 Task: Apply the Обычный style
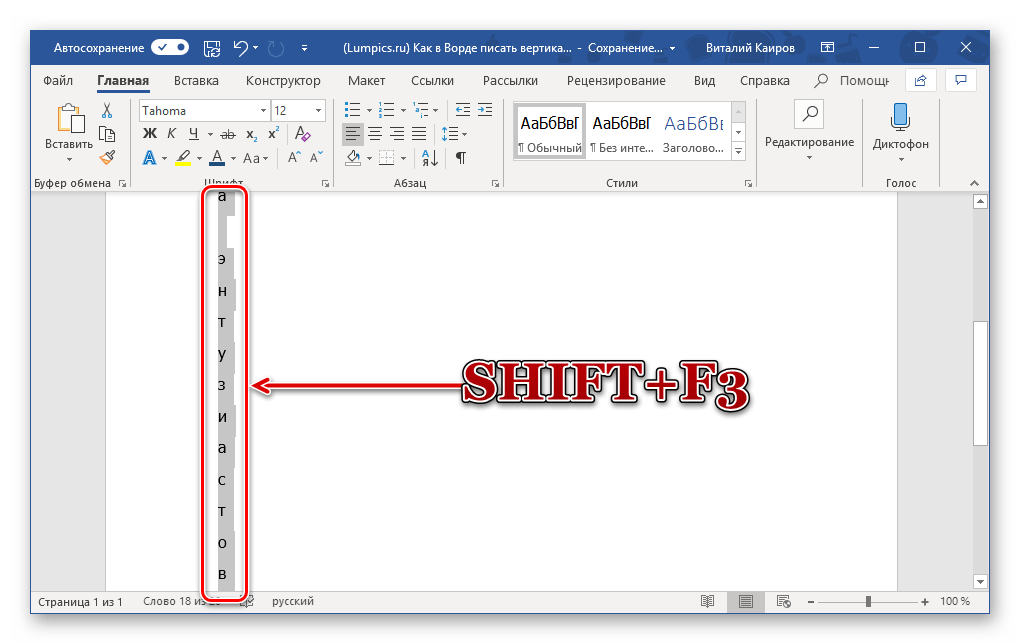pos(549,131)
